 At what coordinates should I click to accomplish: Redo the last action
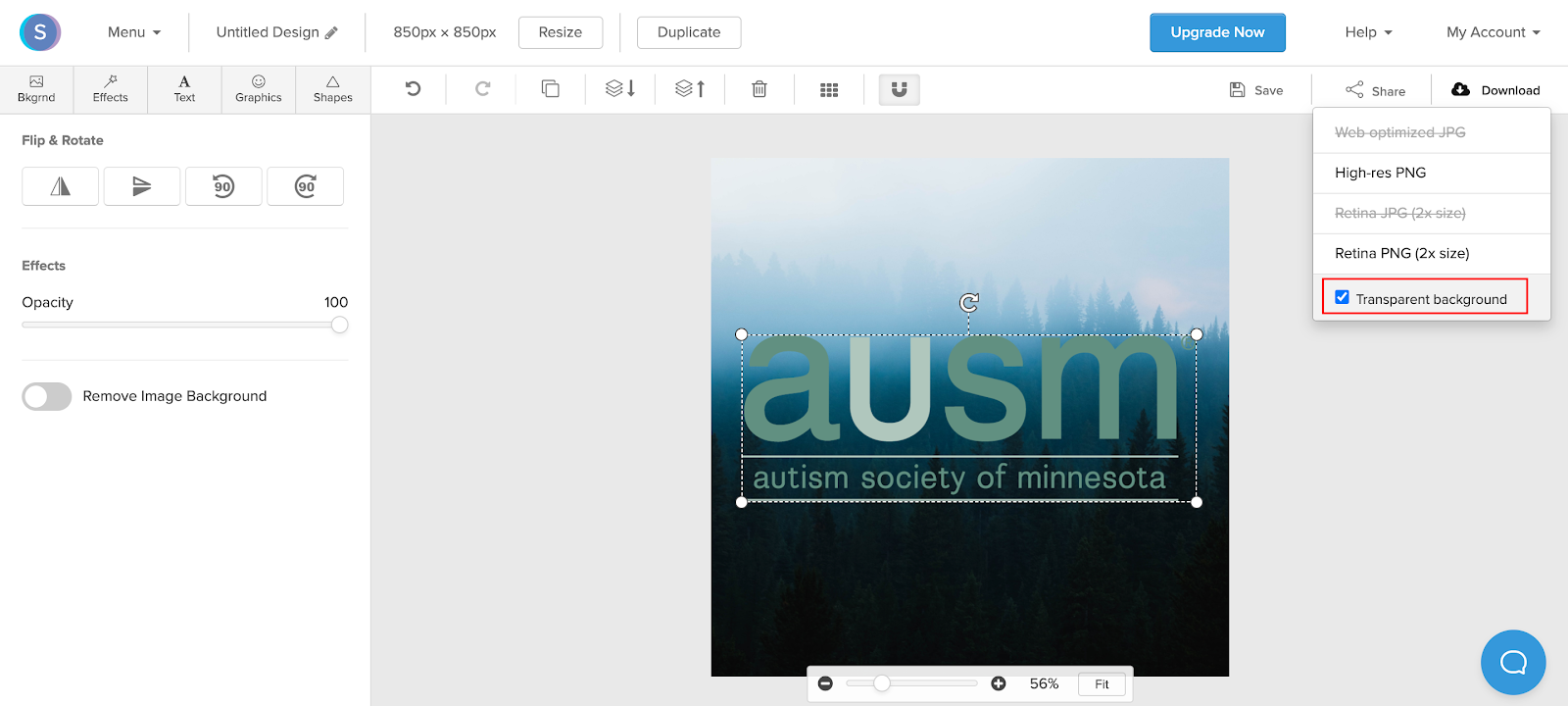click(483, 89)
